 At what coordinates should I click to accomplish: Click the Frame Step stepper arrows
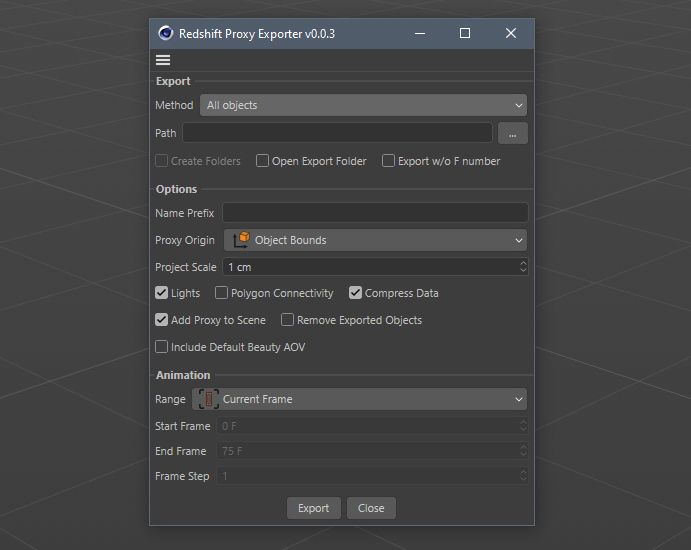tap(523, 476)
